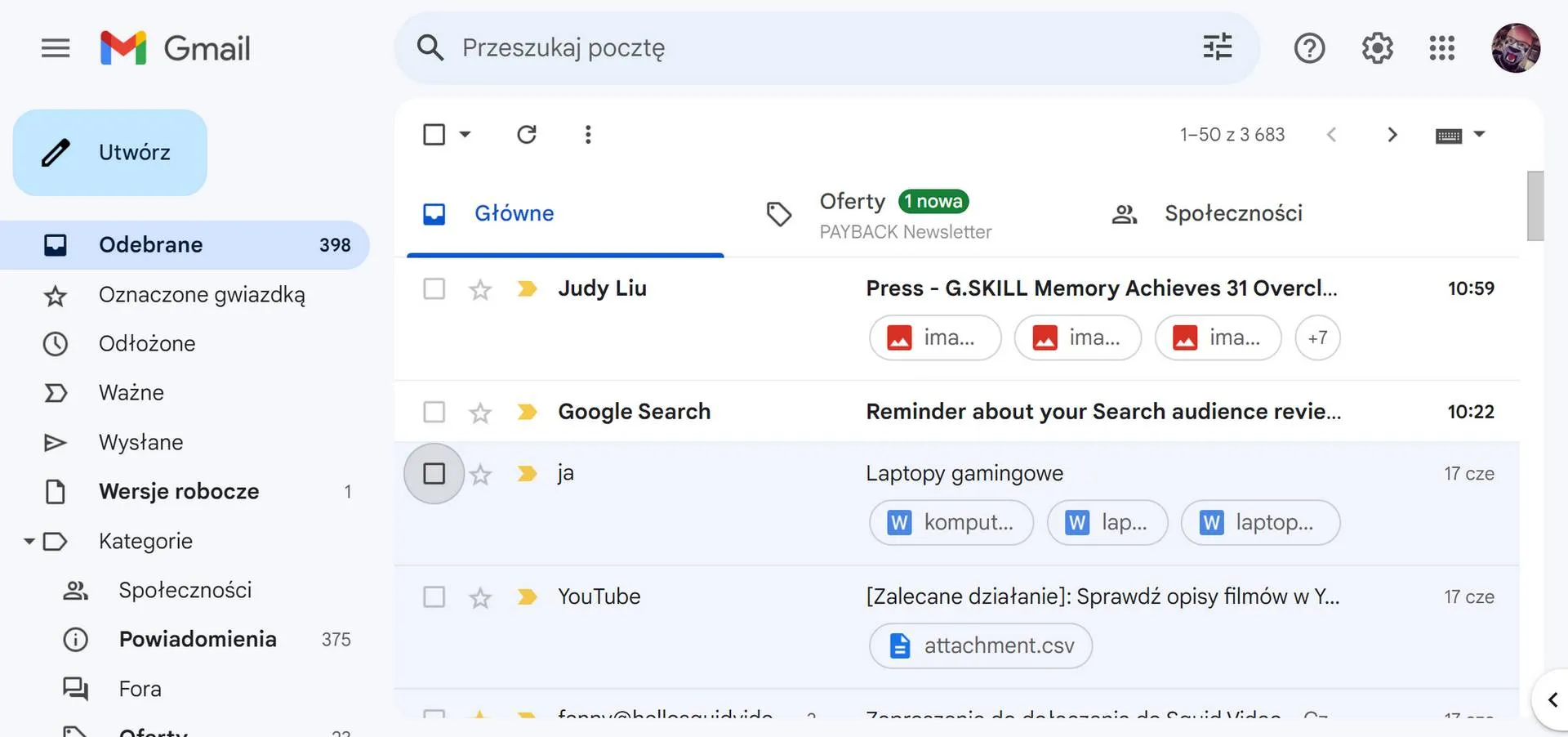Screen dimensions: 1568x737
Task: Open the input tools keyboard dropdown arrow
Action: click(x=1479, y=134)
